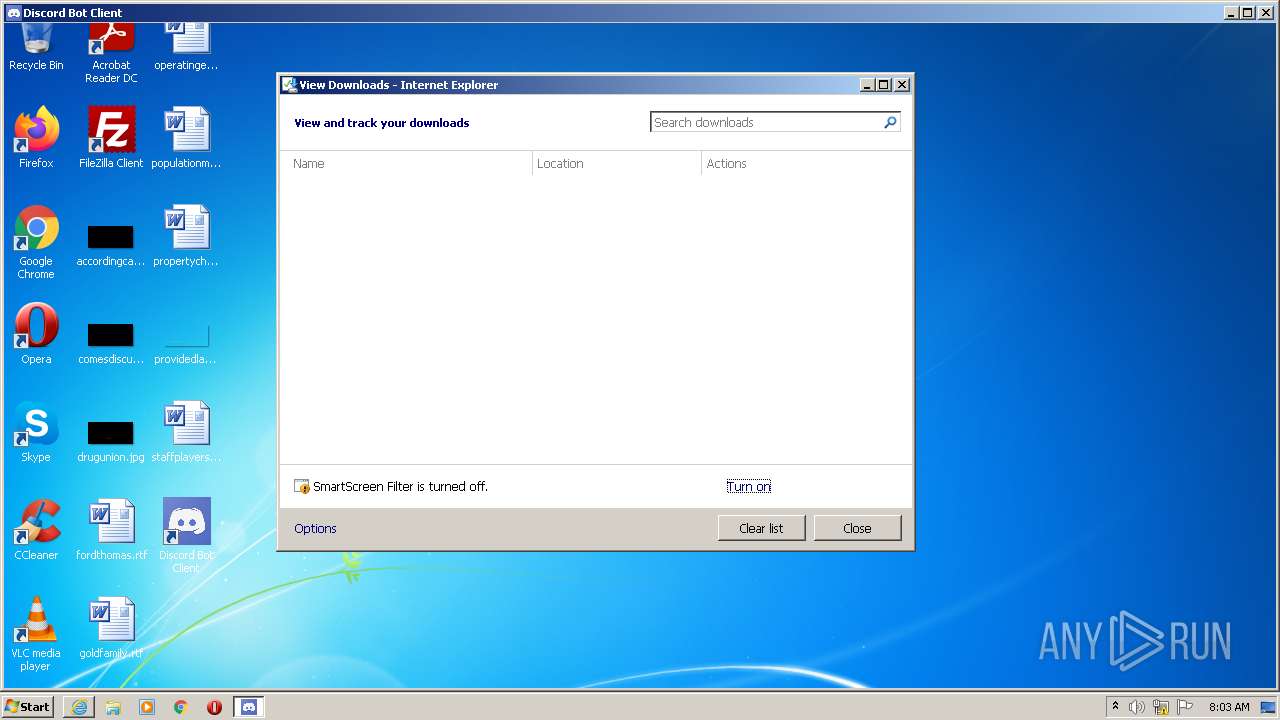Open Internet Explorer from the taskbar
This screenshot has width=1280, height=720.
(x=79, y=707)
